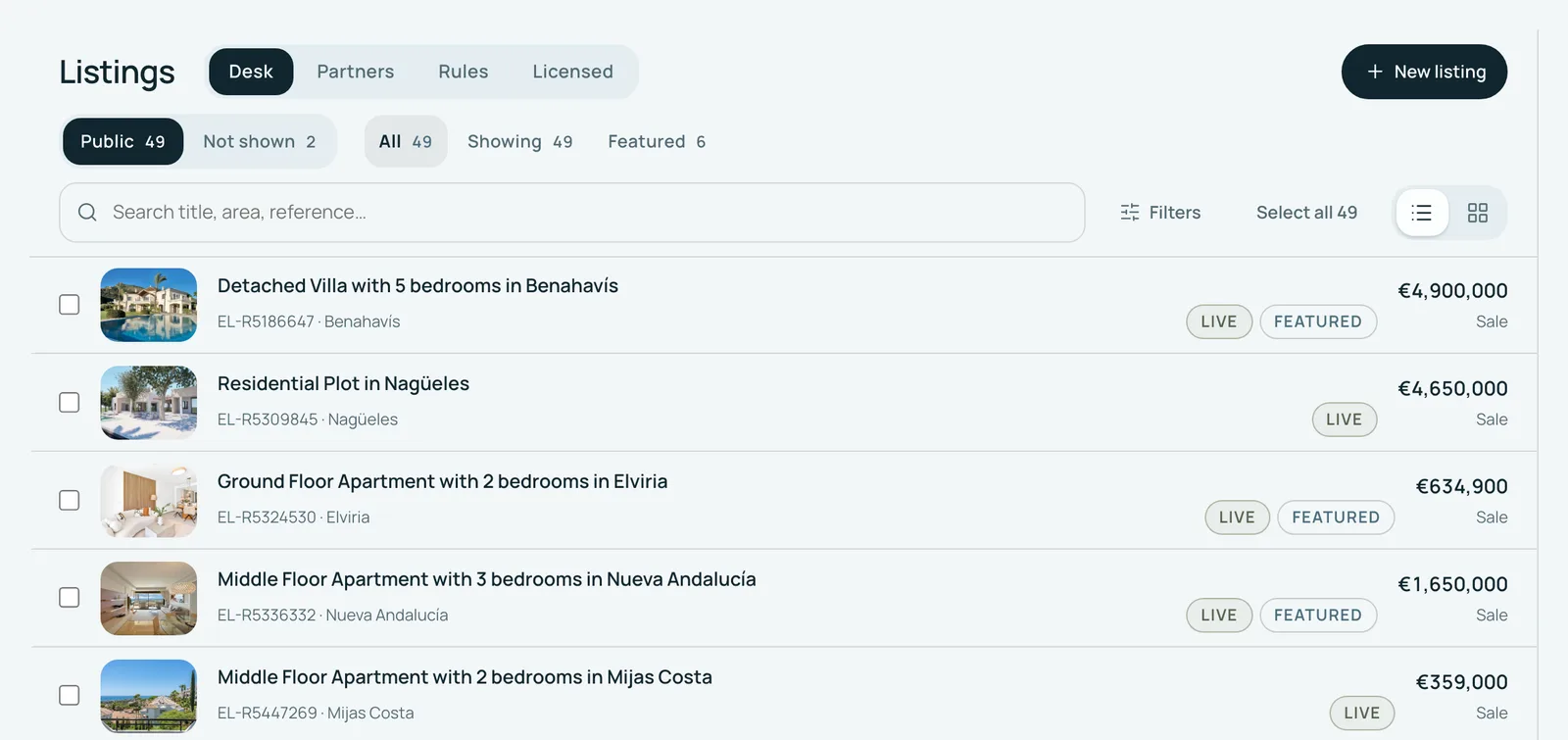Open the Desk tab
The height and width of the screenshot is (740, 1568).
point(251,72)
